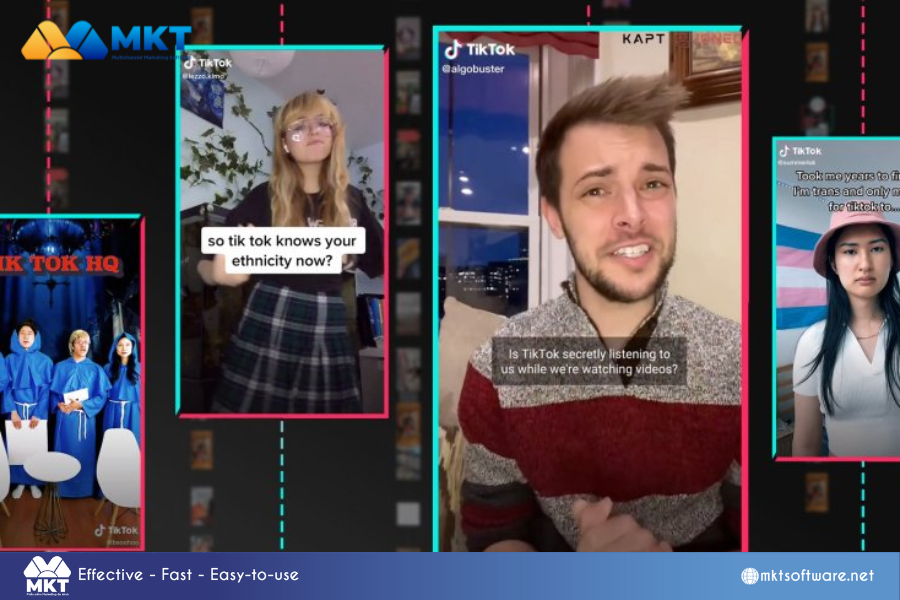Image resolution: width=900 pixels, height=600 pixels.
Task: Open the TIK TOK HQ video thumbnail
Action: point(70,382)
